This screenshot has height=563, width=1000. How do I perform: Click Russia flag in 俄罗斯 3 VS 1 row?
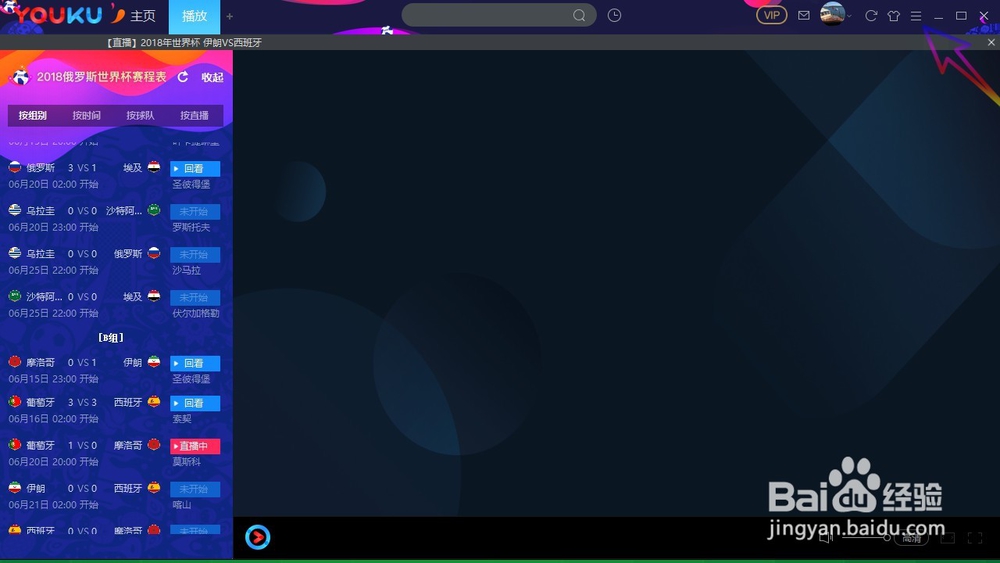[15, 167]
